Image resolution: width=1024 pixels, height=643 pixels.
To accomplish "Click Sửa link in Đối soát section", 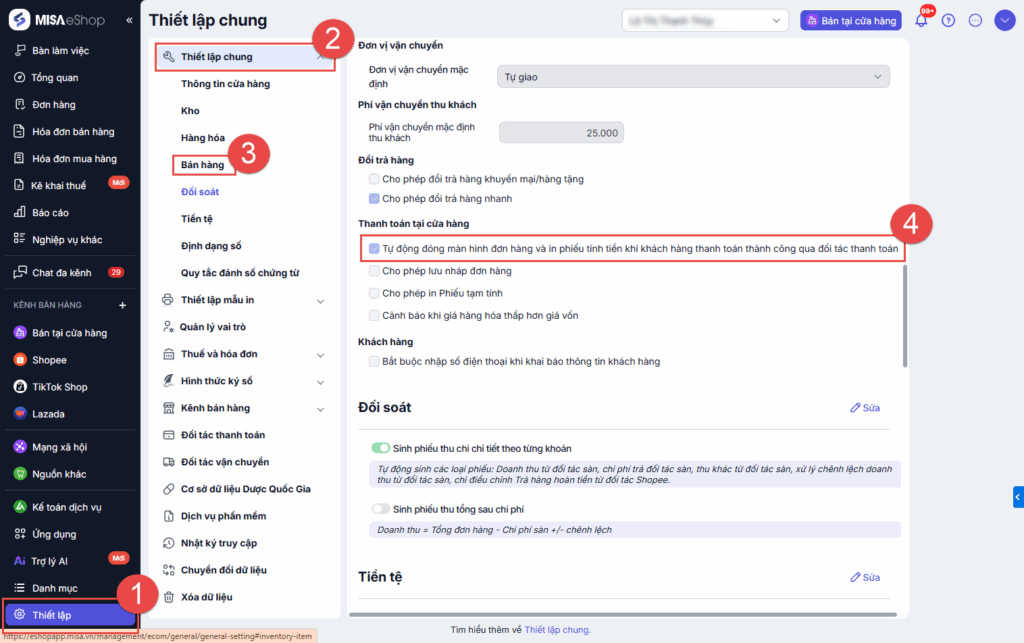I will pos(865,408).
